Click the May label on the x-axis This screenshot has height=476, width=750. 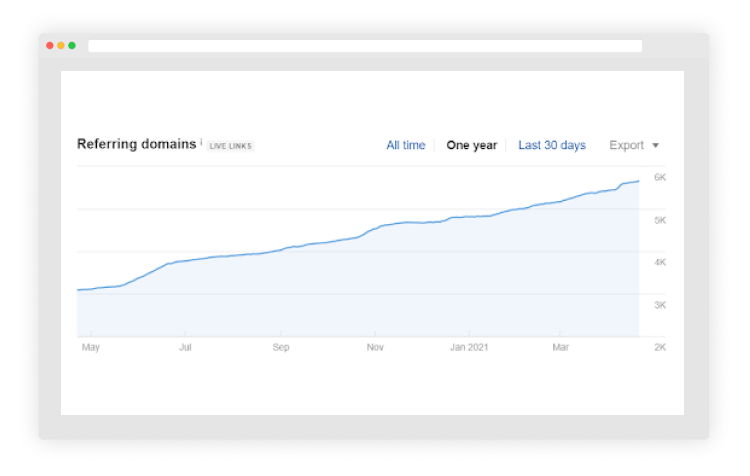tap(90, 348)
